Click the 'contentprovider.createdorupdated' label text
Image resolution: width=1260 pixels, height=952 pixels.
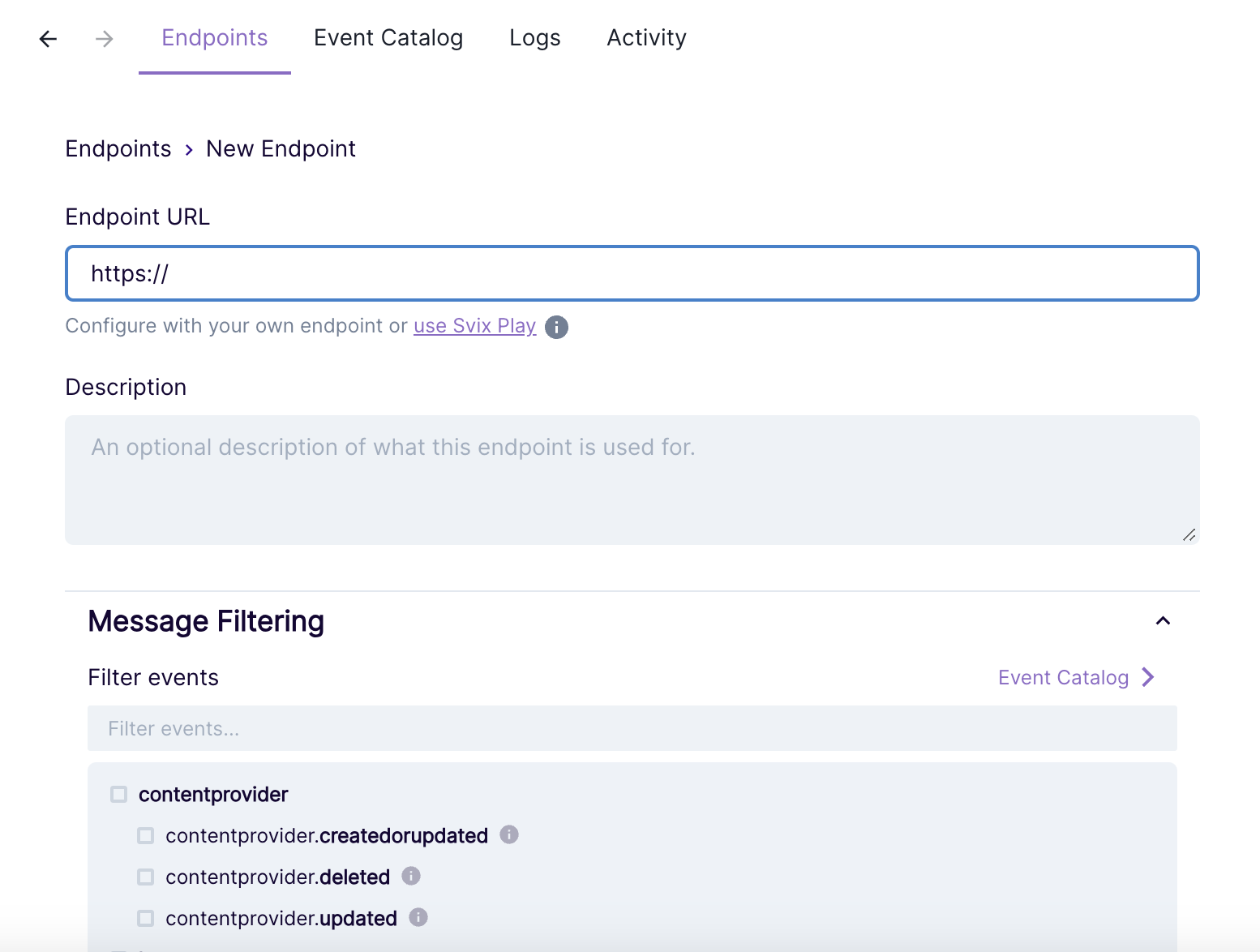coord(327,836)
